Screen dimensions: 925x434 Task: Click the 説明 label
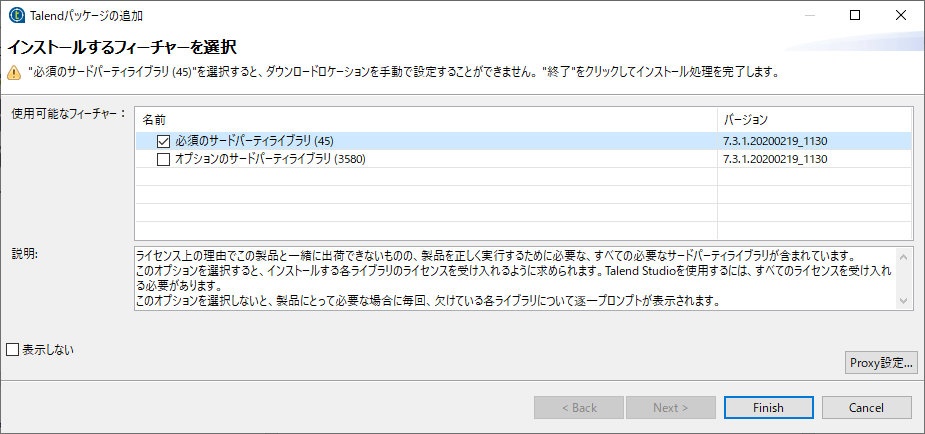pyautogui.click(x=25, y=254)
